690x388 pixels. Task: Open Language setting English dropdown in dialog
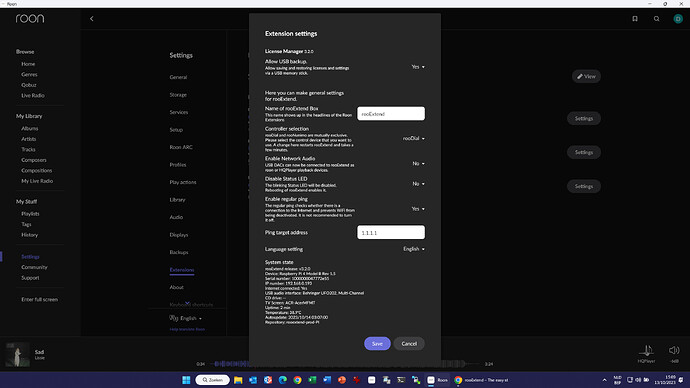(414, 249)
